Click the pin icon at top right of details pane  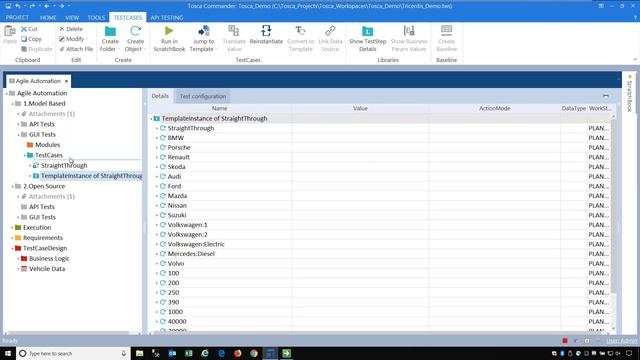[x=606, y=96]
